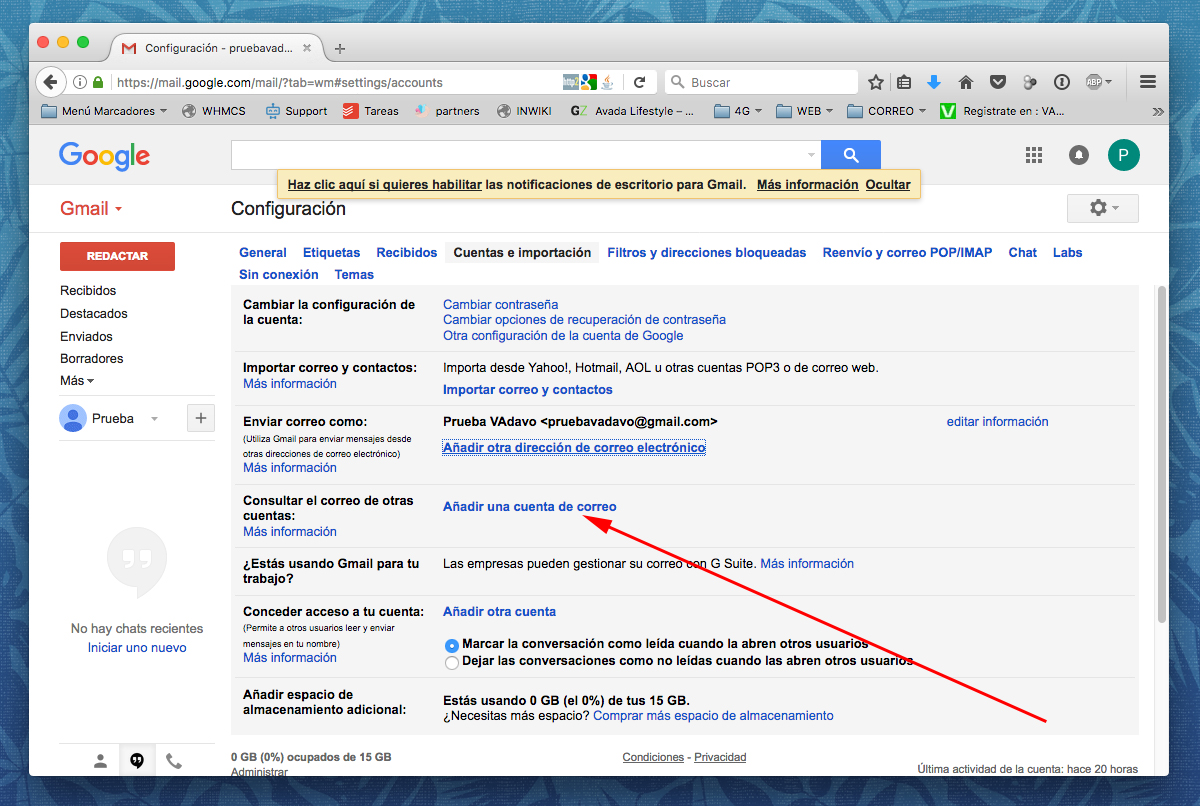Screen dimensions: 1200x806
Task: Click 'Comprar más espacio de almacenamiento' link
Action: [x=713, y=716]
